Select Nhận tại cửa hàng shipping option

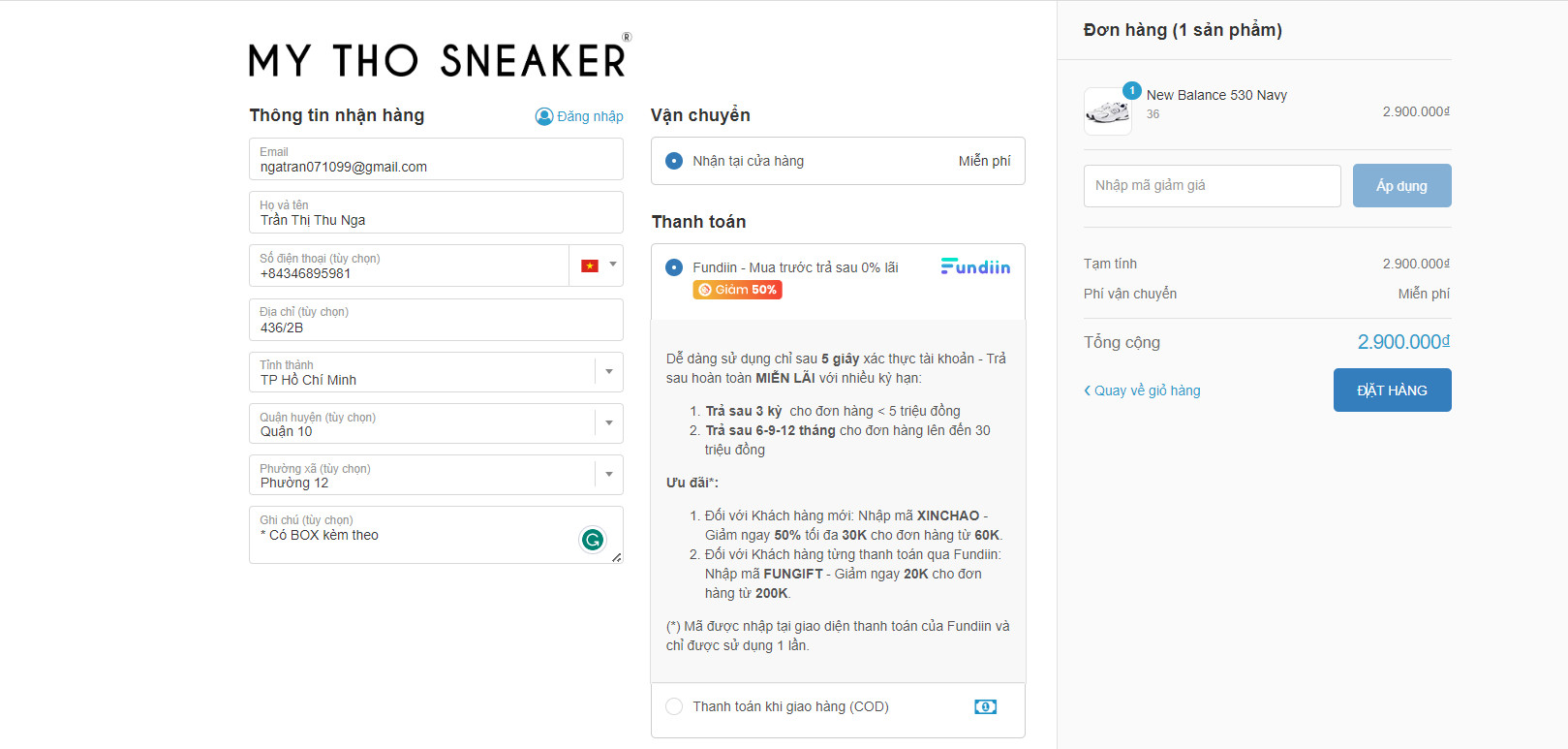coord(674,161)
